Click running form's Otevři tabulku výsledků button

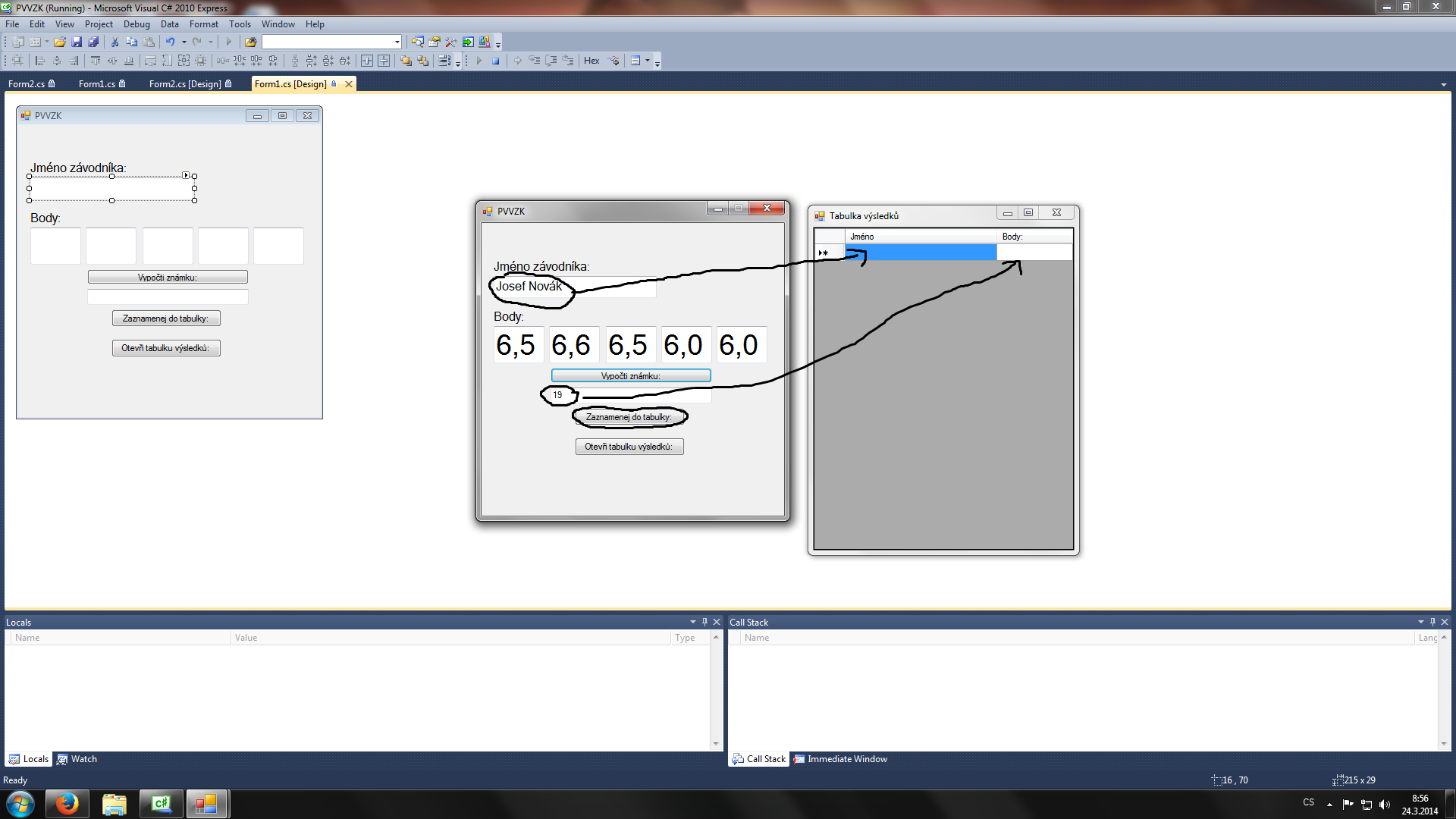coord(629,447)
